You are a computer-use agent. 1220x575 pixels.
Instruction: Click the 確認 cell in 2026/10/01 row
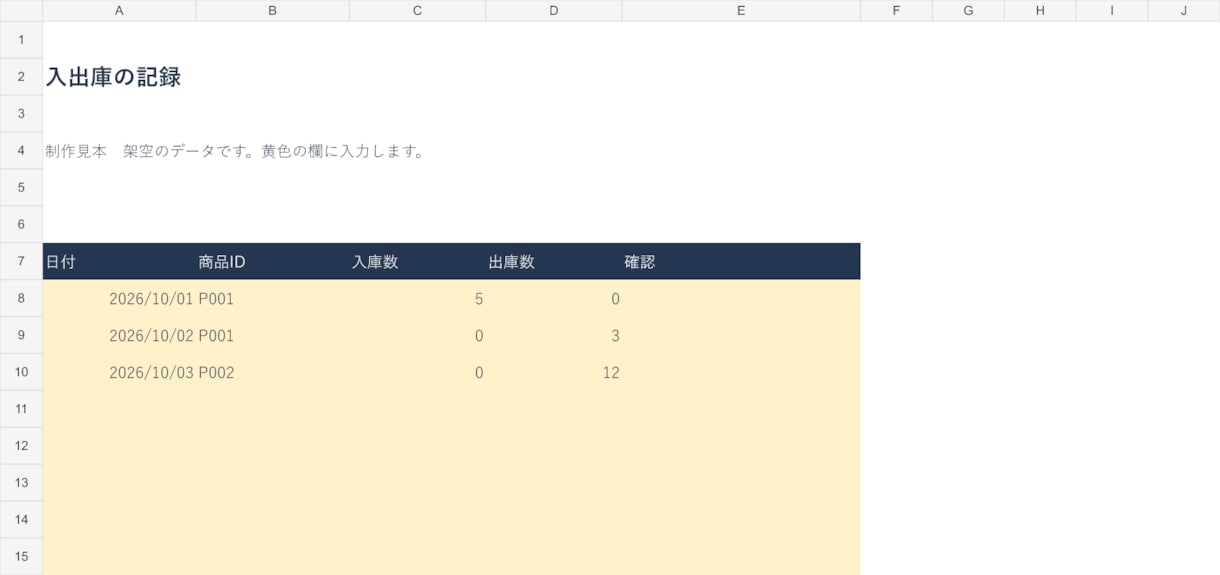741,299
